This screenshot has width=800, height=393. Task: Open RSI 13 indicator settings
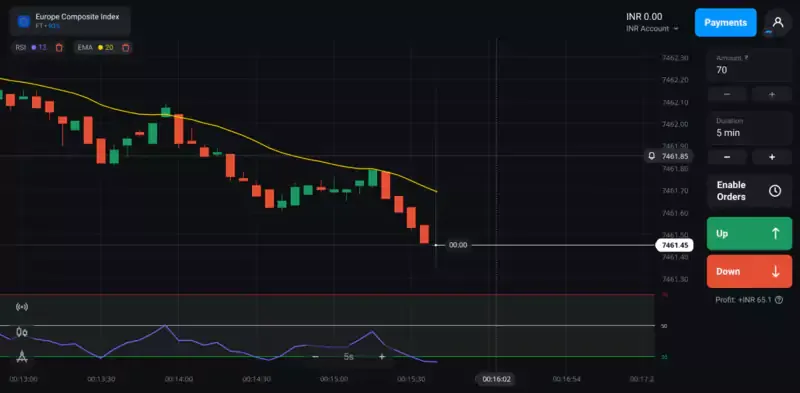tap(31, 47)
